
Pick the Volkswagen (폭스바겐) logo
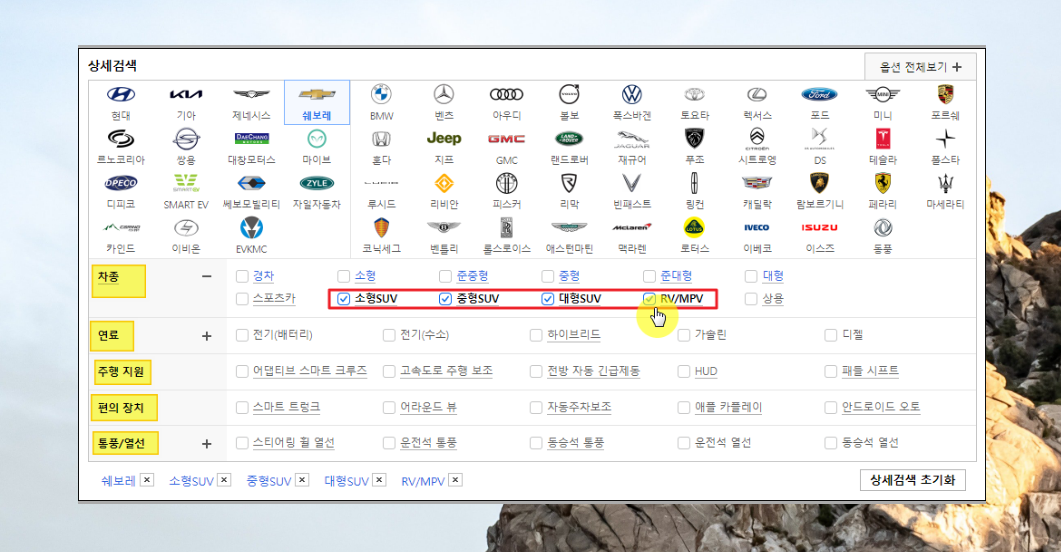click(632, 94)
